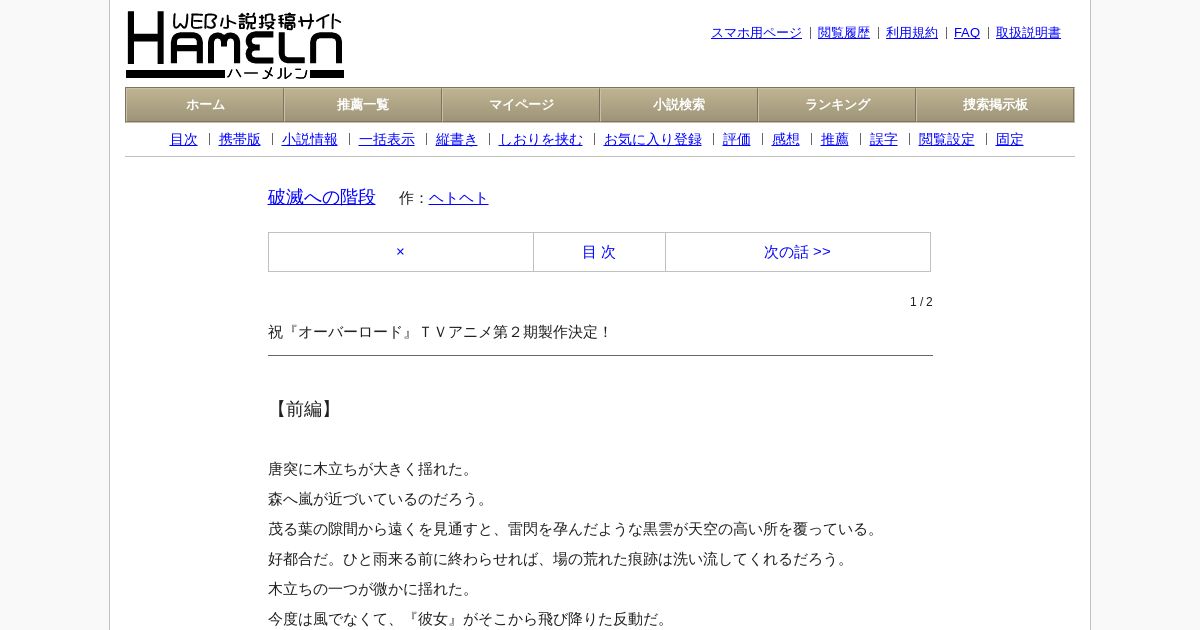
Task: Open the マイページ tab
Action: [521, 105]
